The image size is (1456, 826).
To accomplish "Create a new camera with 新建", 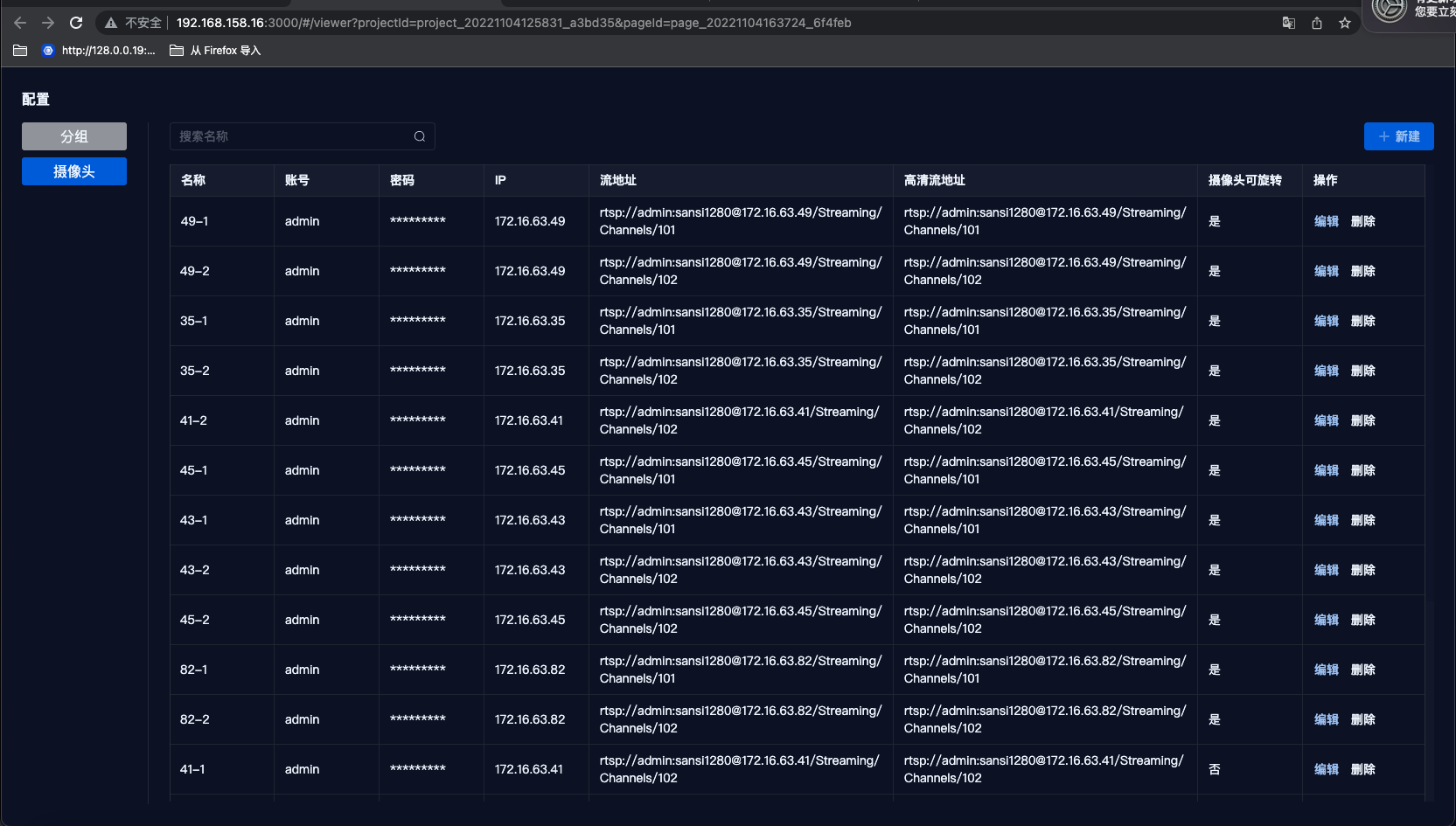I will 1398,136.
